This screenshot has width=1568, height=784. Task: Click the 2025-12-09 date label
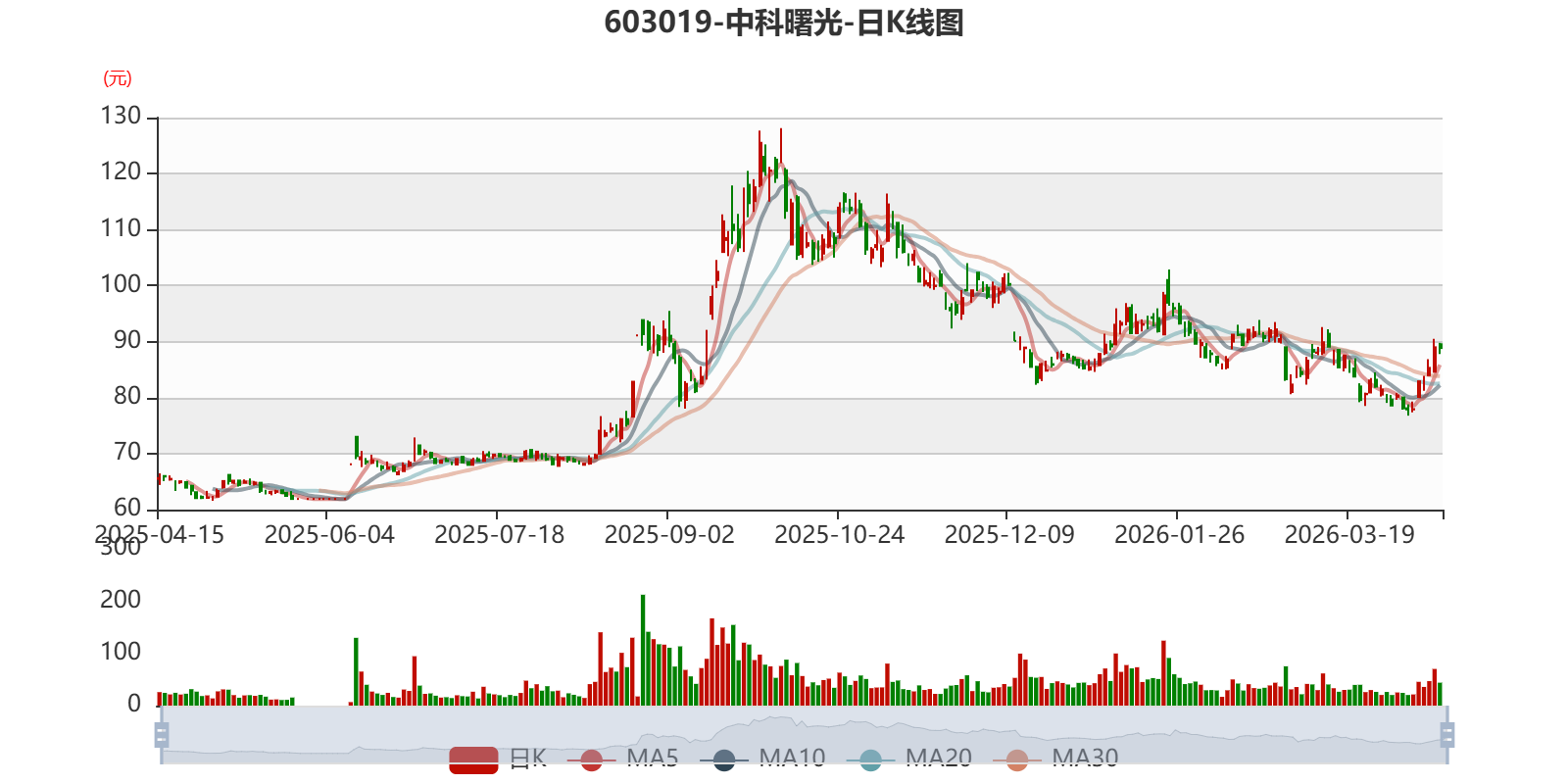[x=1009, y=535]
